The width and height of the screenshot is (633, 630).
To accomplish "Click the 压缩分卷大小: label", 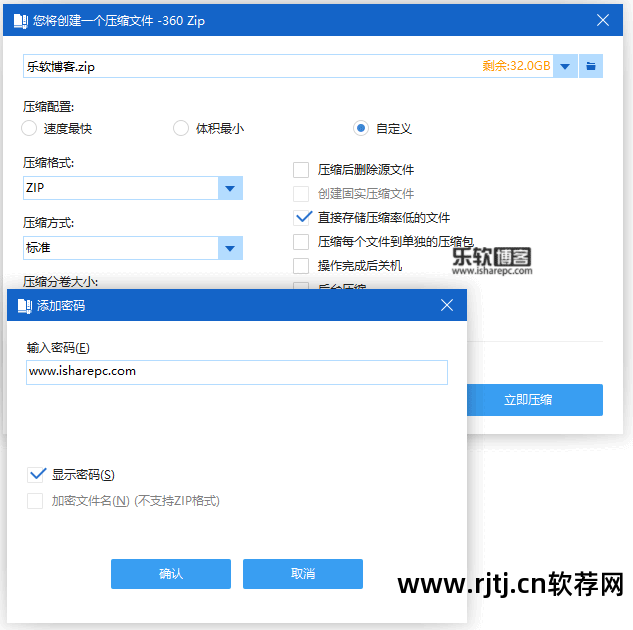I will (61, 281).
